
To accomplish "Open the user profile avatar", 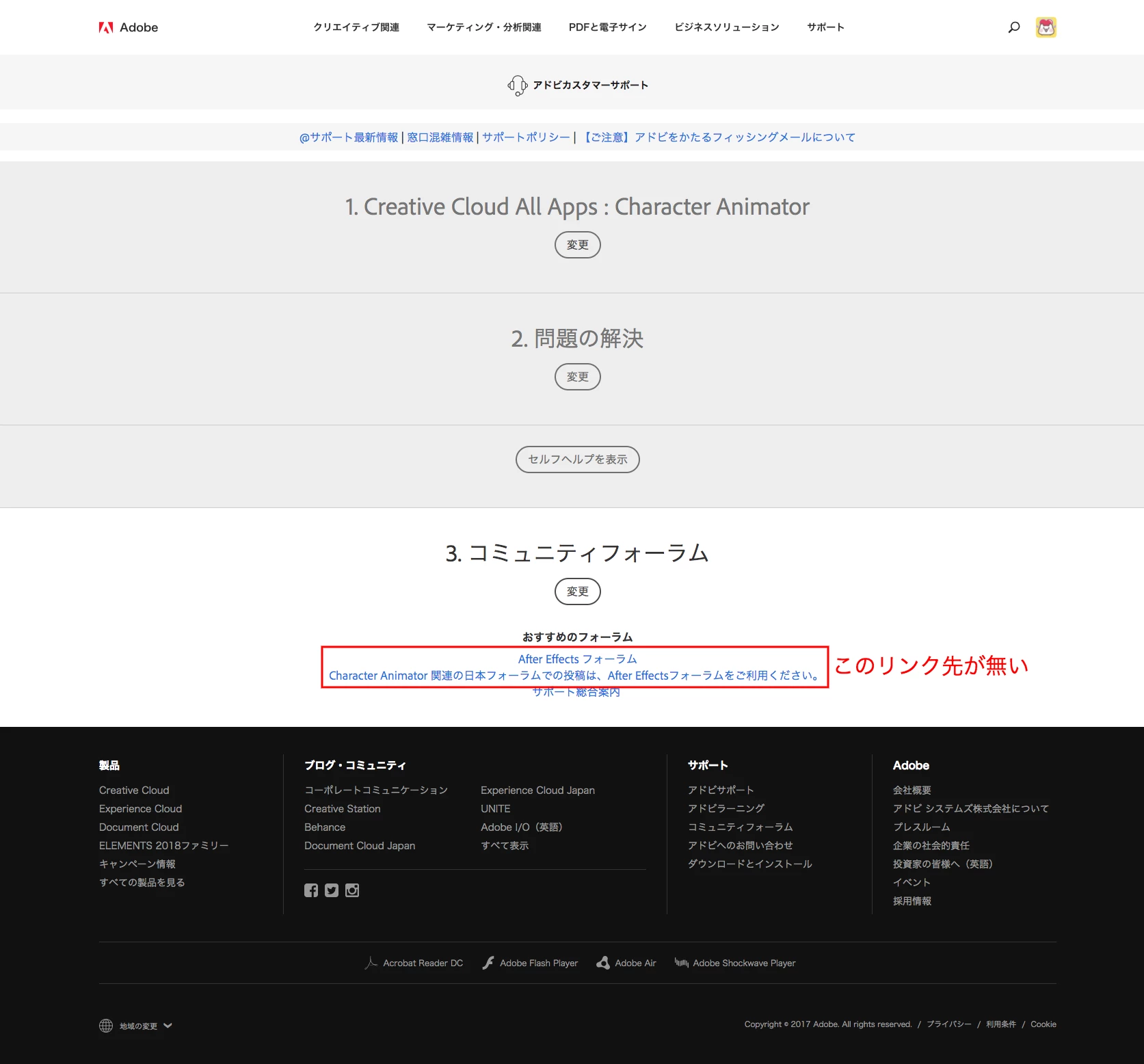I will (x=1046, y=27).
